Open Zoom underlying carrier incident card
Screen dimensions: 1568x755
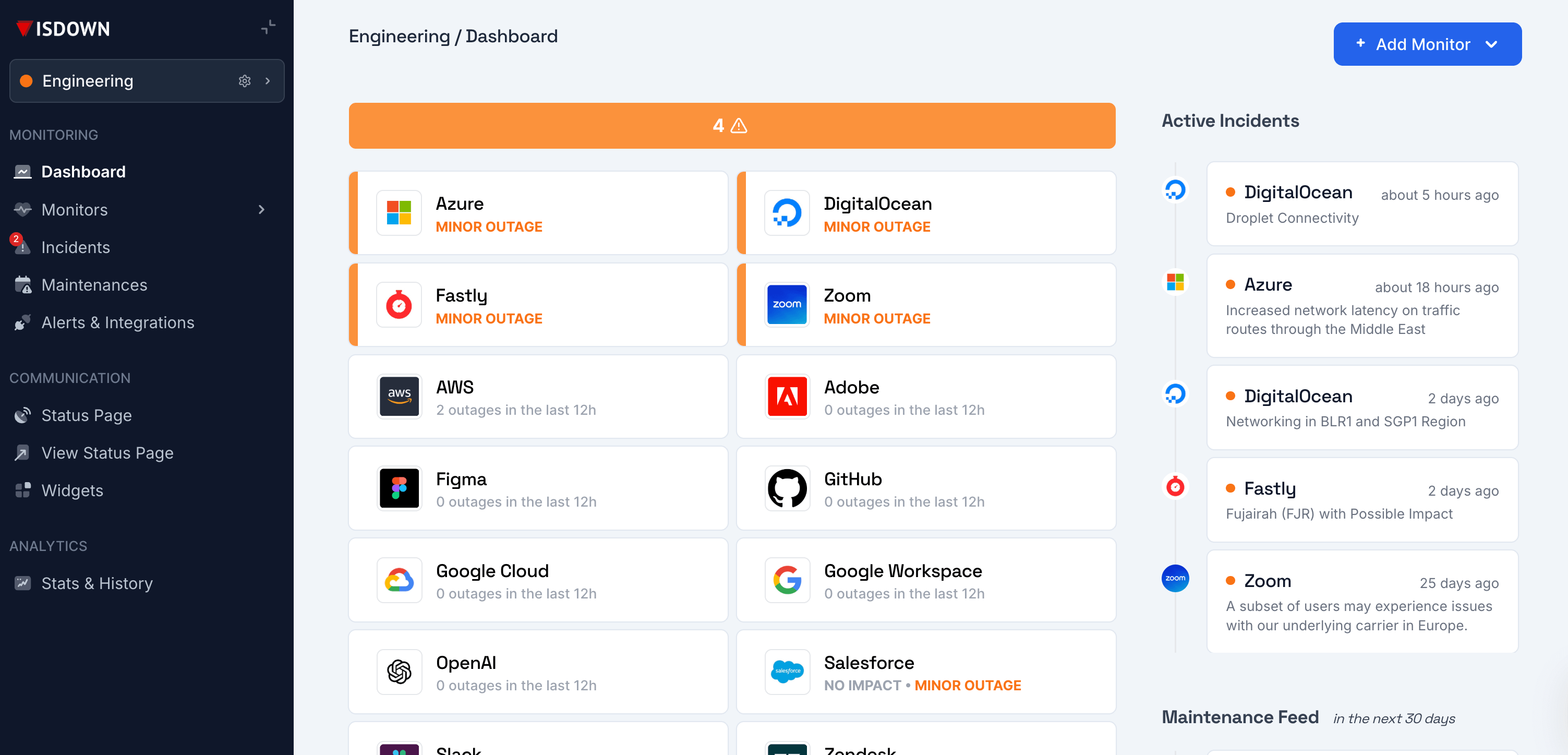tap(1362, 602)
